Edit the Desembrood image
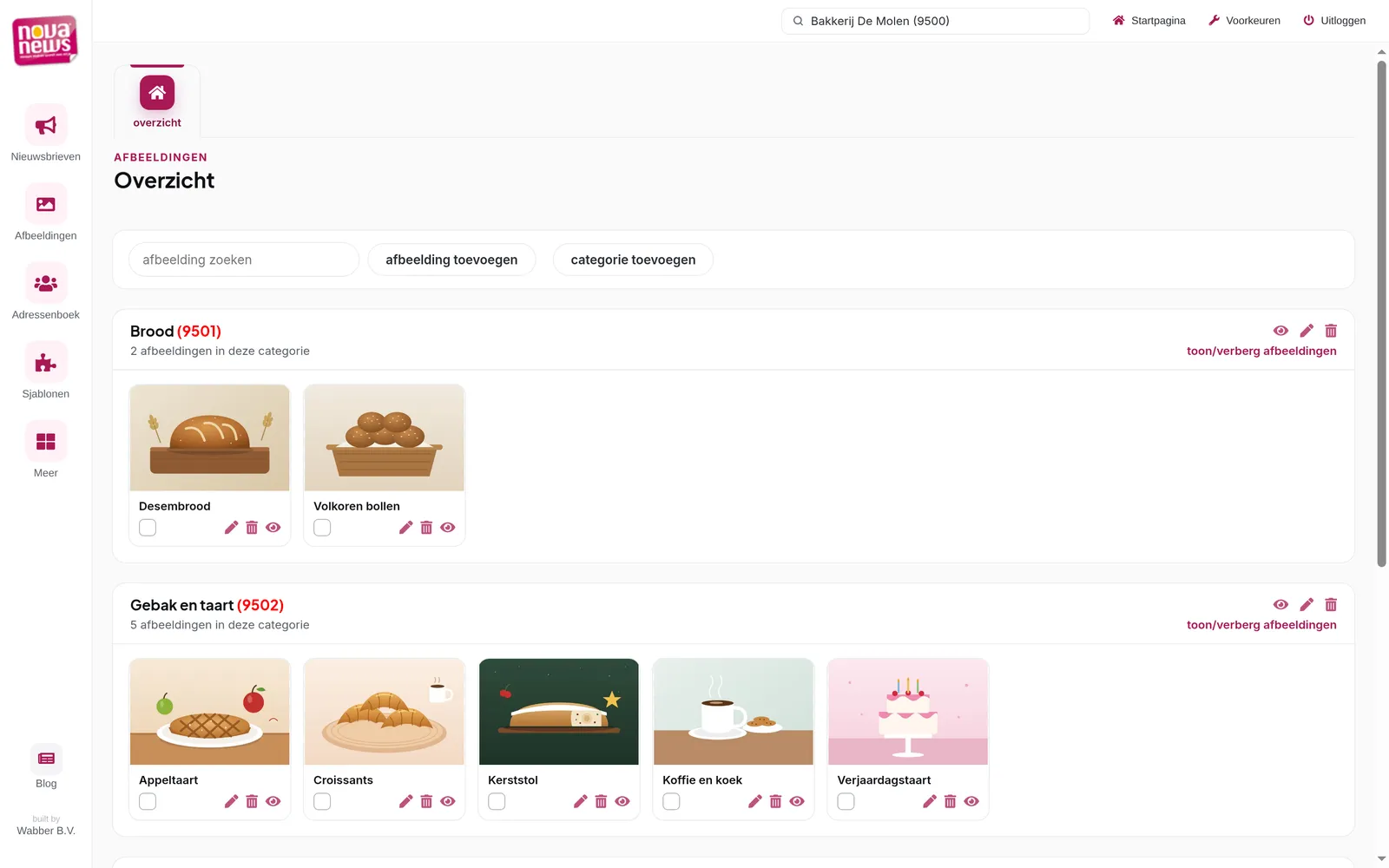Image resolution: width=1389 pixels, height=868 pixels. pos(231,528)
